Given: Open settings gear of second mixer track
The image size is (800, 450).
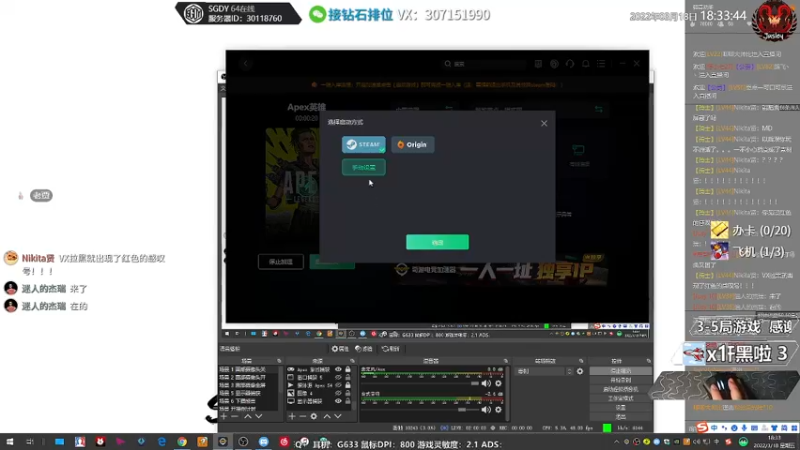Looking at the screenshot, I should pyautogui.click(x=498, y=409).
